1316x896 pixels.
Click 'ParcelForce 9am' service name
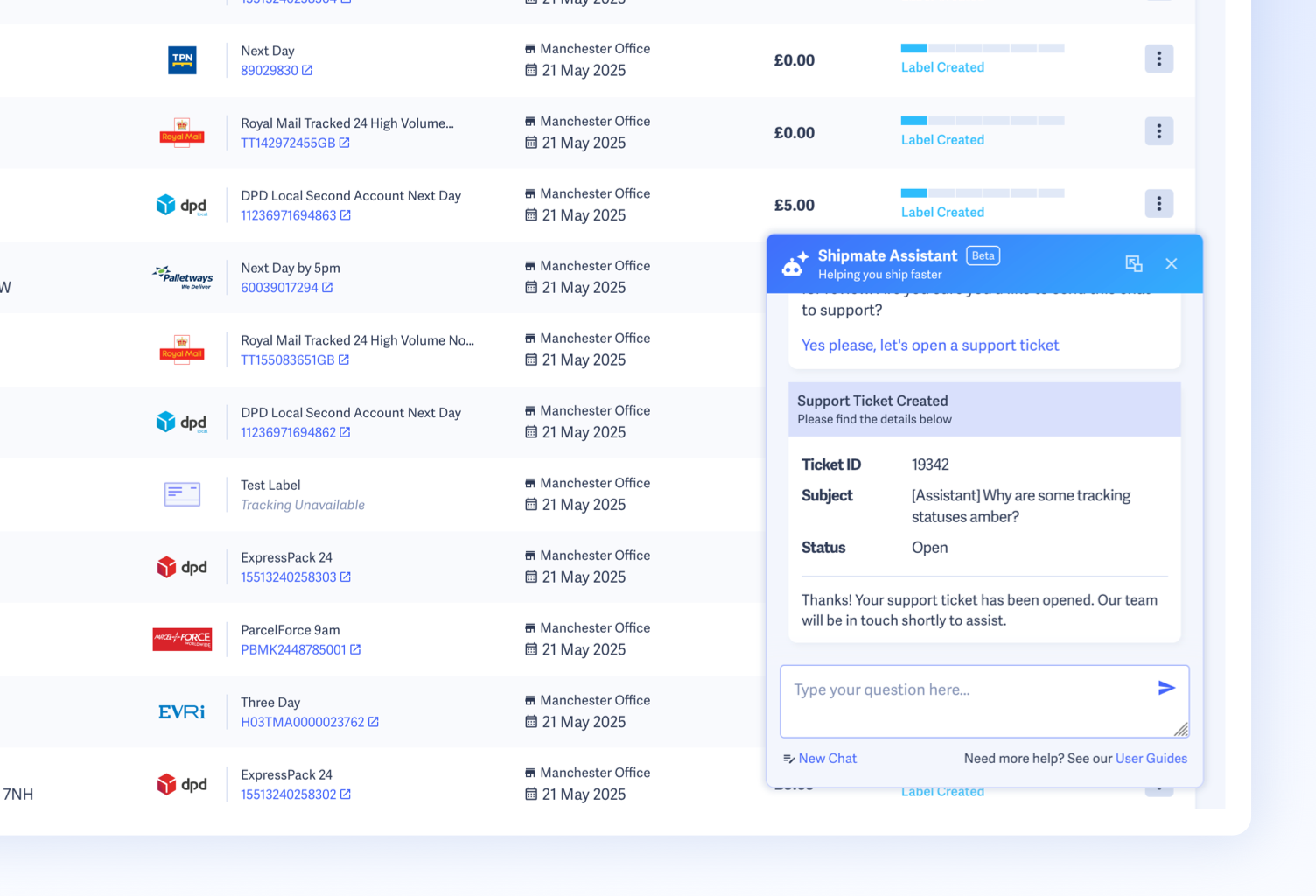(290, 630)
